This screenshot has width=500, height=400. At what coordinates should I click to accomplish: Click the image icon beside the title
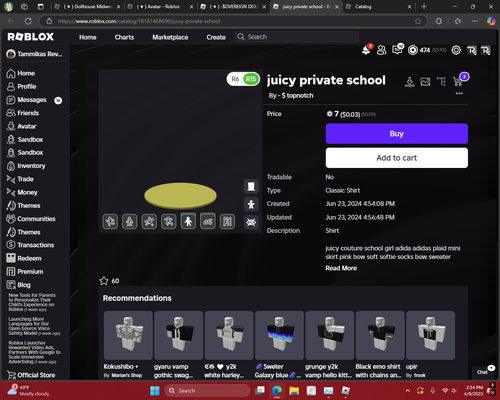425,82
